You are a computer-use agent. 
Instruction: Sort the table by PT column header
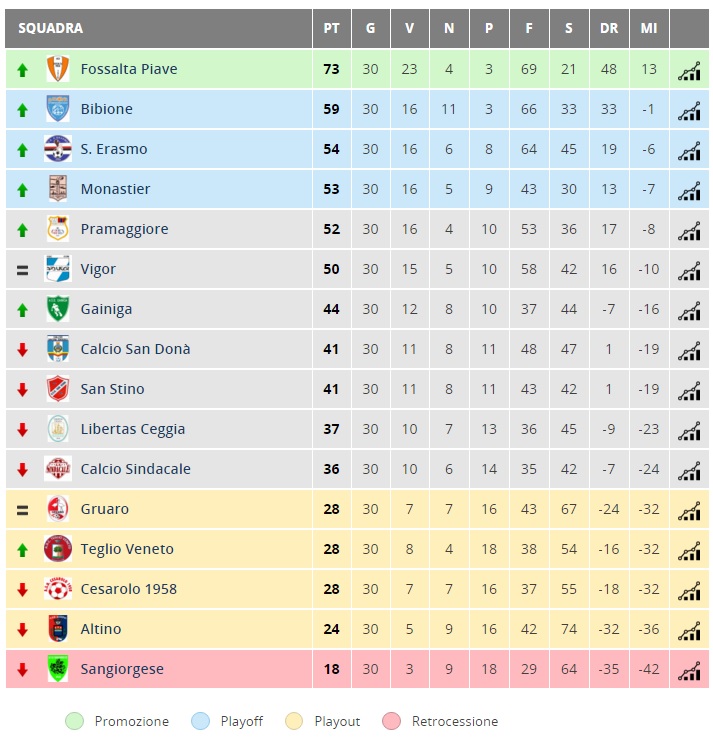pyautogui.click(x=331, y=28)
